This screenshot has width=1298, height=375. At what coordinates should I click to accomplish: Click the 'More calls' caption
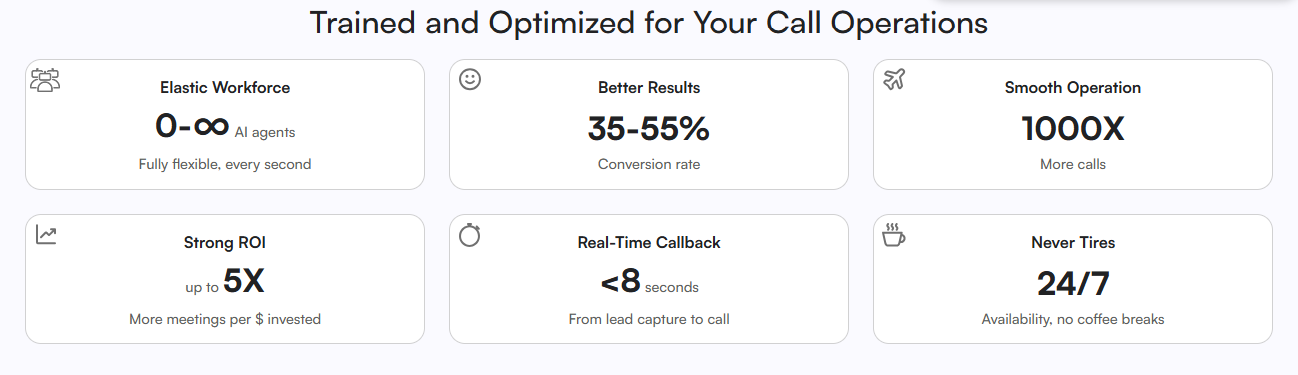(x=1073, y=164)
